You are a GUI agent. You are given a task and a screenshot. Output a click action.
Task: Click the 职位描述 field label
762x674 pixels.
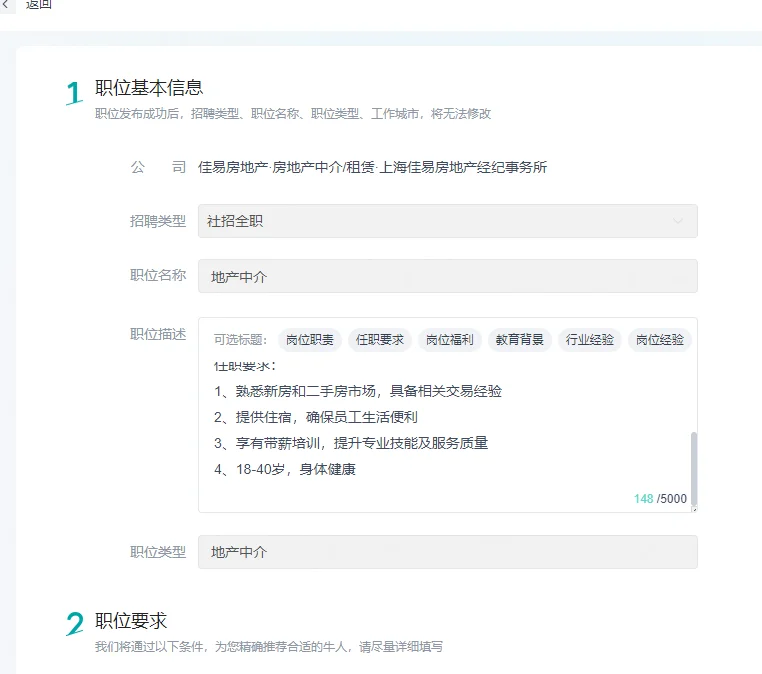click(x=158, y=334)
